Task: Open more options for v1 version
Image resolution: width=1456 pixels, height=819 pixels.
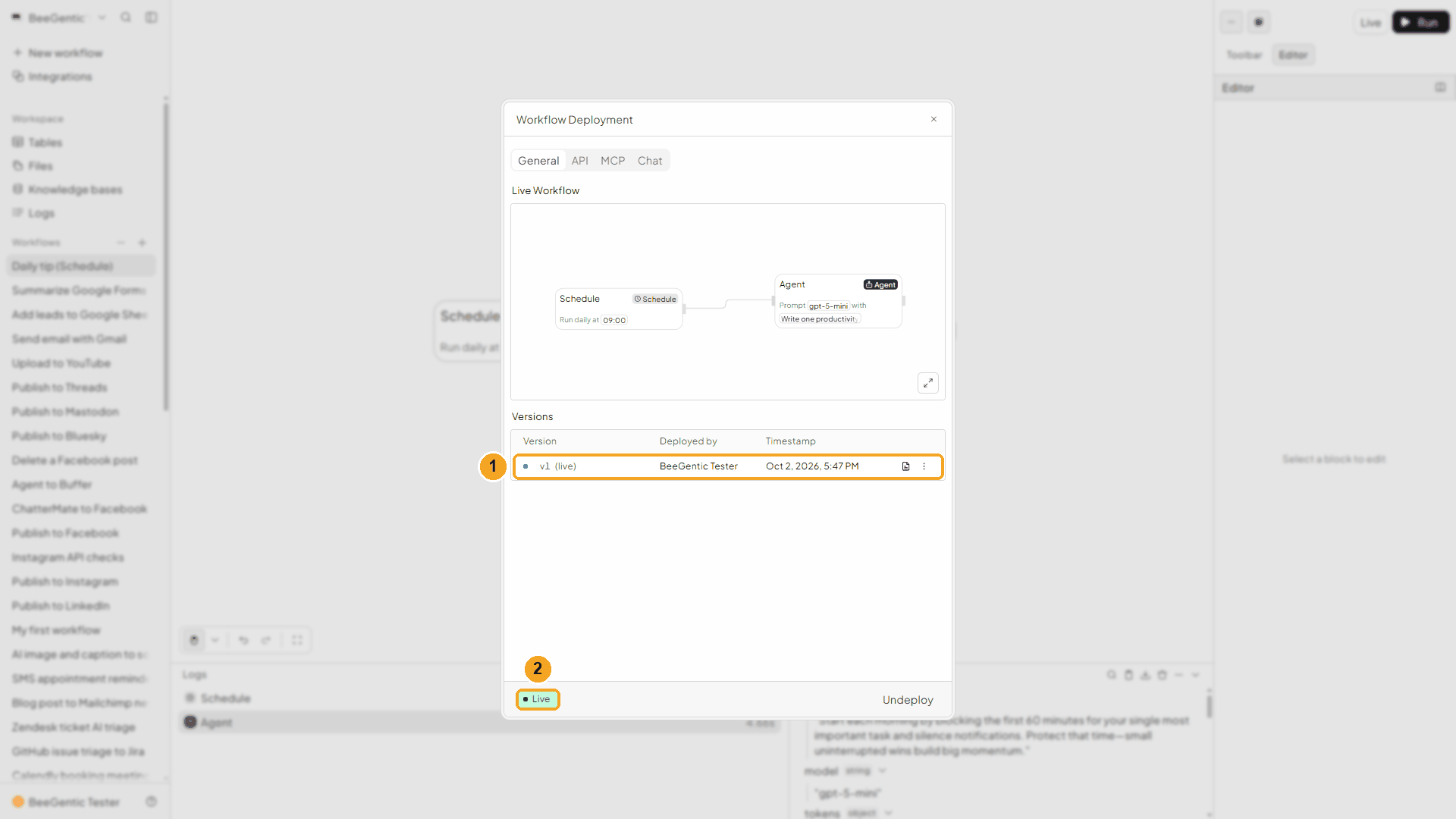Action: [x=924, y=466]
